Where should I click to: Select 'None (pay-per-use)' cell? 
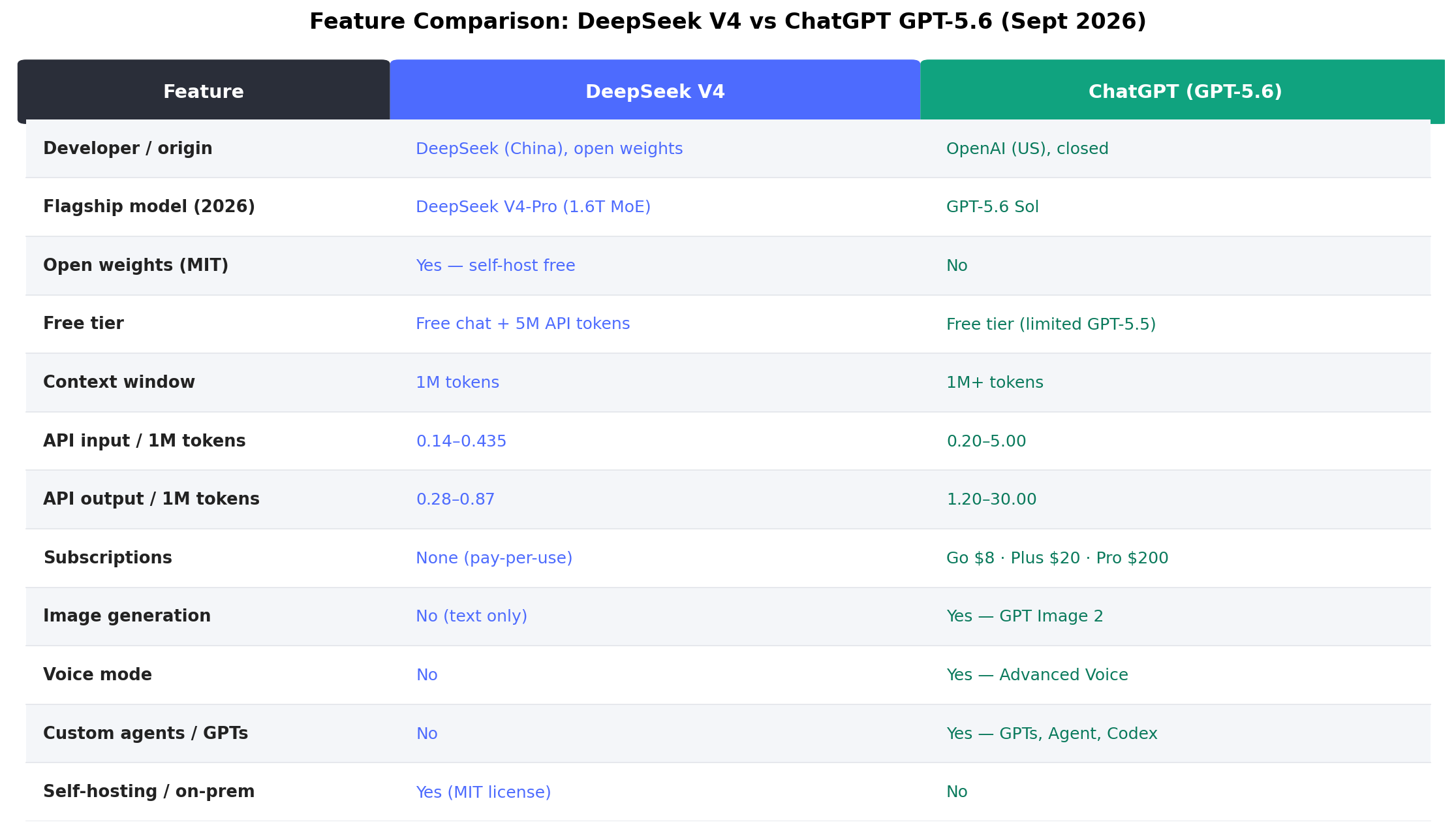(494, 558)
